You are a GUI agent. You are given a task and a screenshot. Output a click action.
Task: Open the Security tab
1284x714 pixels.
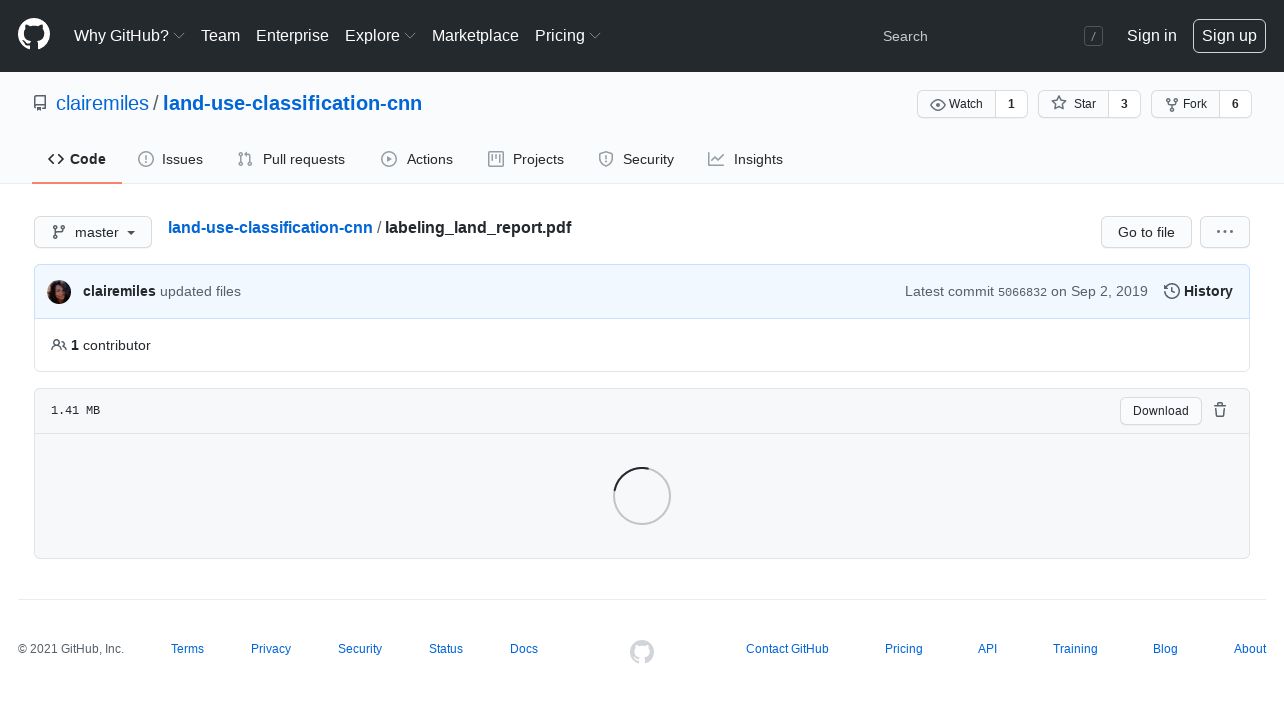click(x=636, y=159)
